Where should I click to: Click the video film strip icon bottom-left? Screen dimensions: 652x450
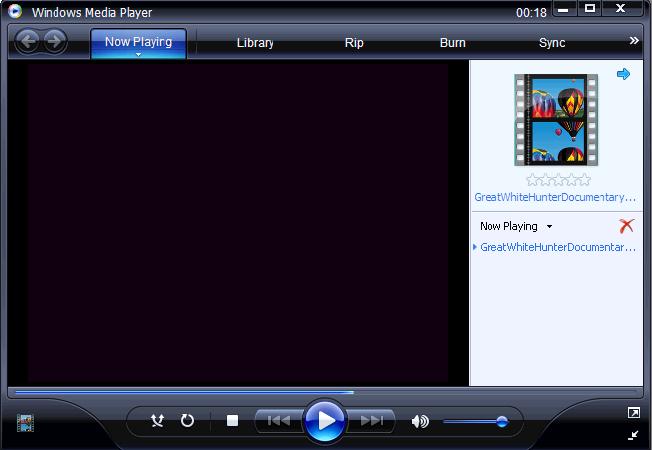point(25,423)
